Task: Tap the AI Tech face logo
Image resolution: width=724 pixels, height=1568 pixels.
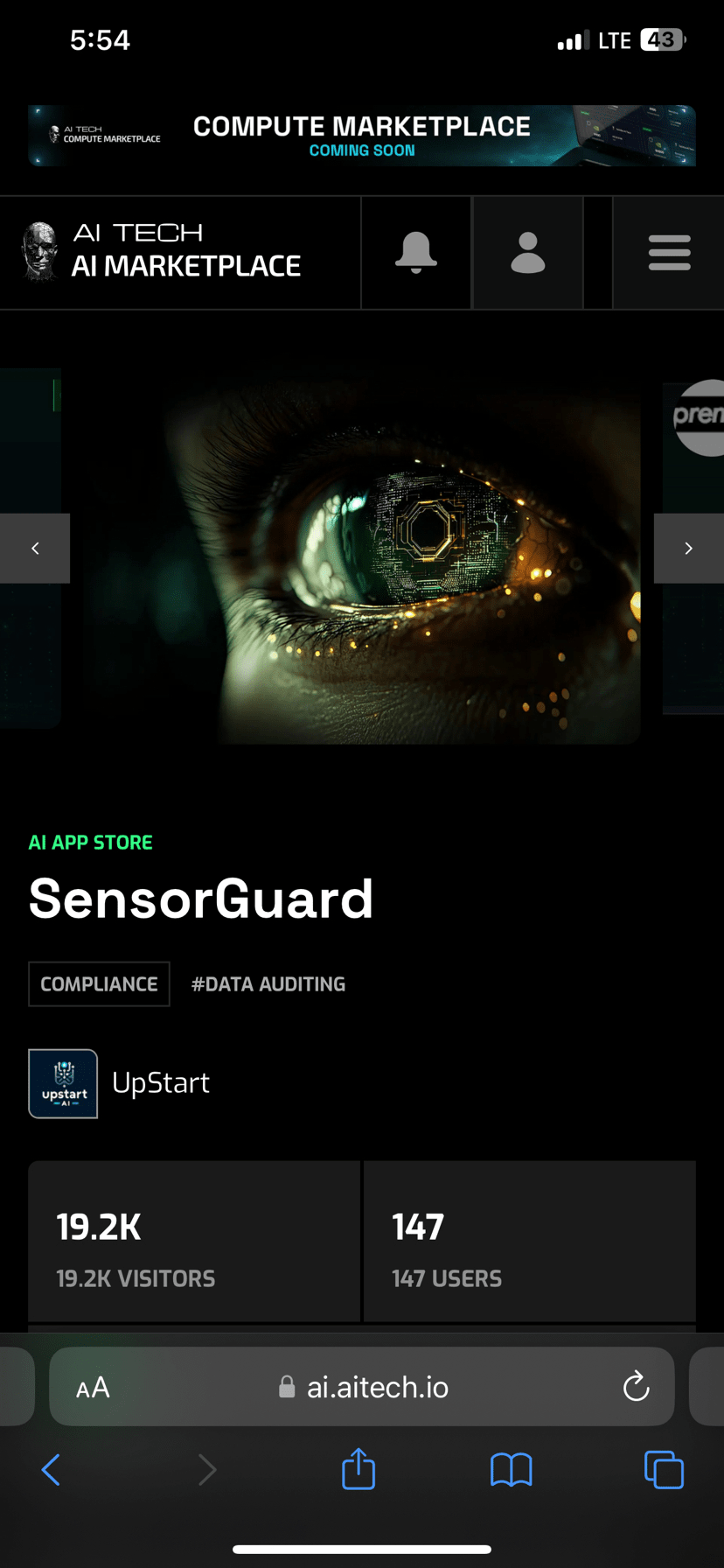Action: pos(38,252)
